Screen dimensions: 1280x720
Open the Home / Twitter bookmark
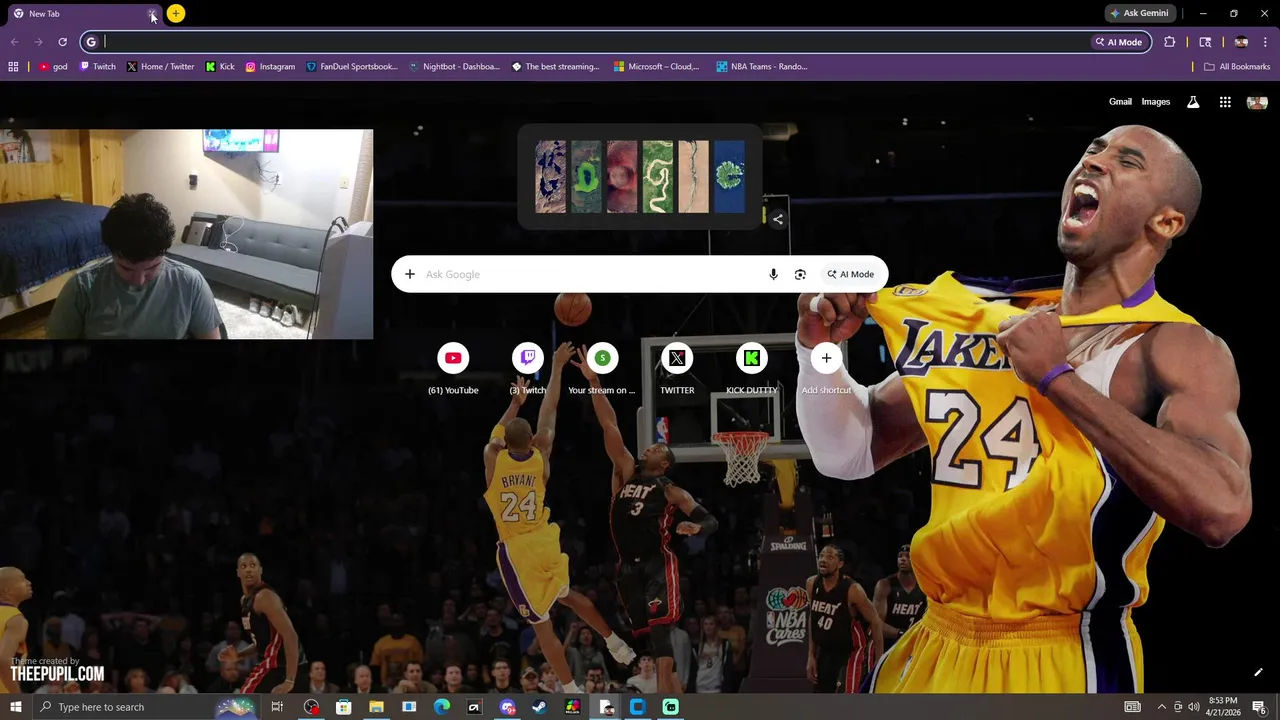[160, 67]
